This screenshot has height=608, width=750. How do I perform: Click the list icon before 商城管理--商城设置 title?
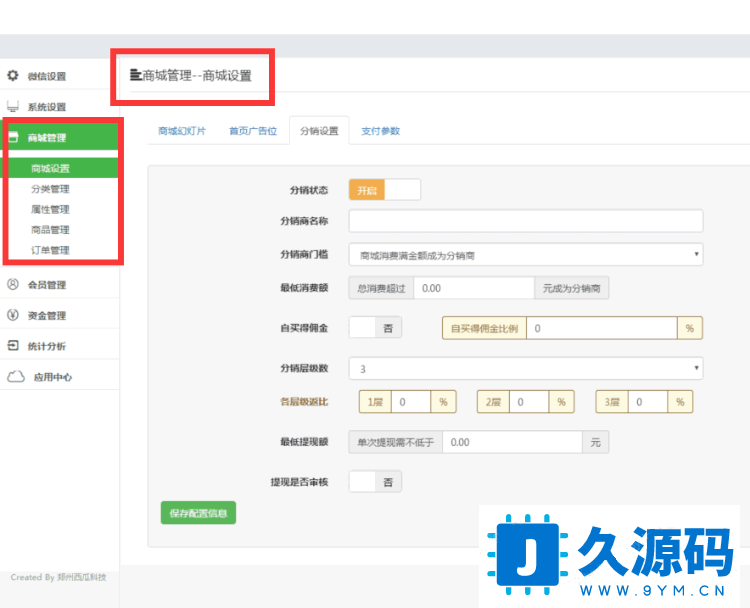tap(136, 75)
